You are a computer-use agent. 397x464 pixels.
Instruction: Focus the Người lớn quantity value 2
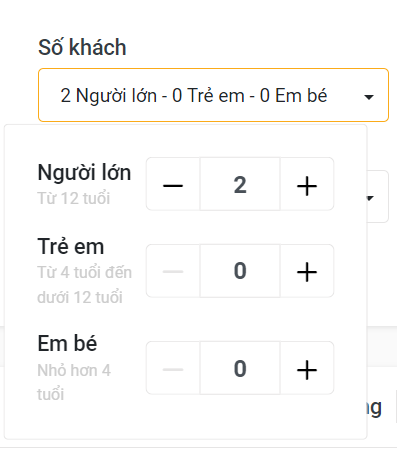point(240,184)
